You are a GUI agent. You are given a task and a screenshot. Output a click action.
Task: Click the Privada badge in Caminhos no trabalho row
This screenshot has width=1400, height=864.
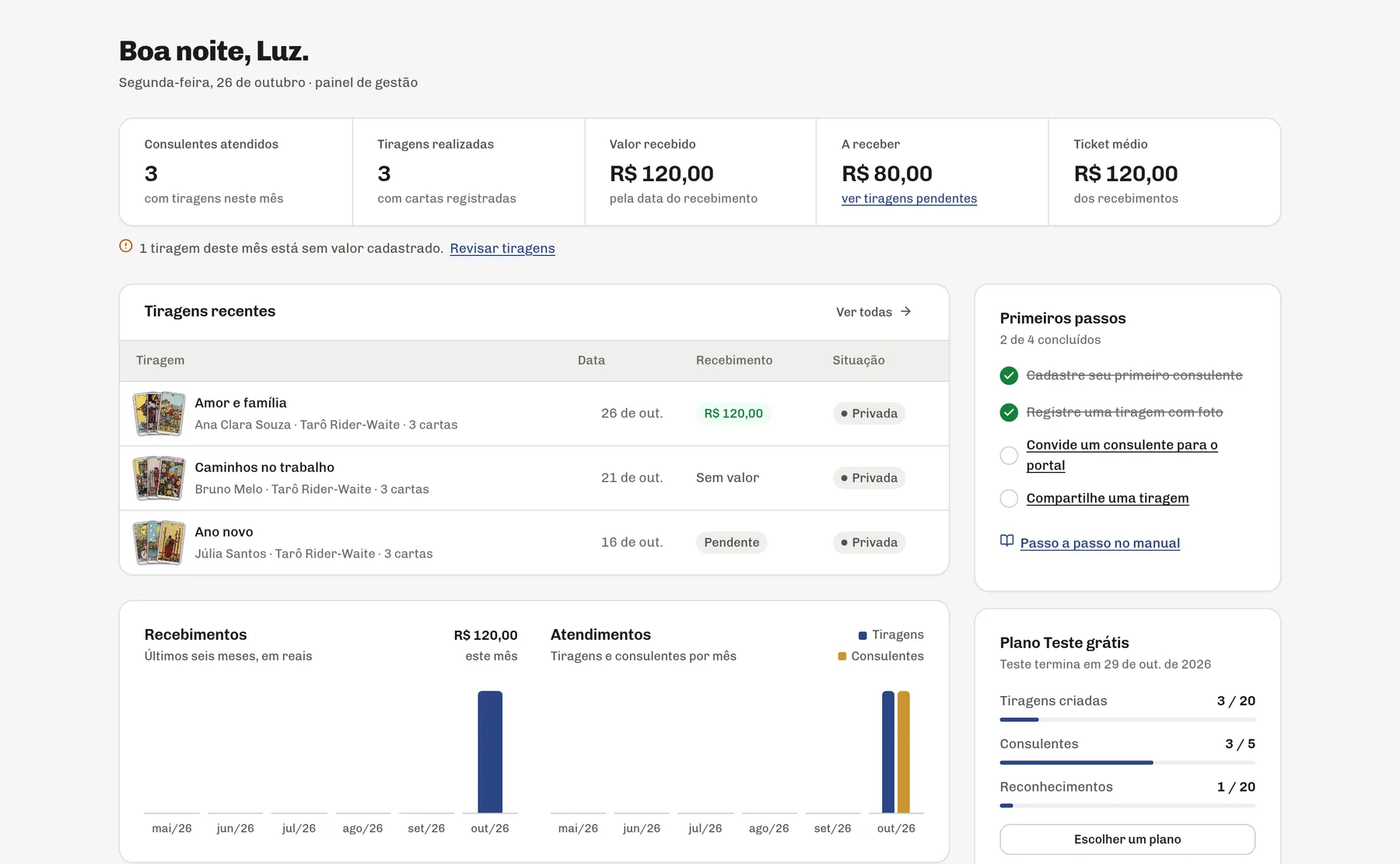point(869,478)
